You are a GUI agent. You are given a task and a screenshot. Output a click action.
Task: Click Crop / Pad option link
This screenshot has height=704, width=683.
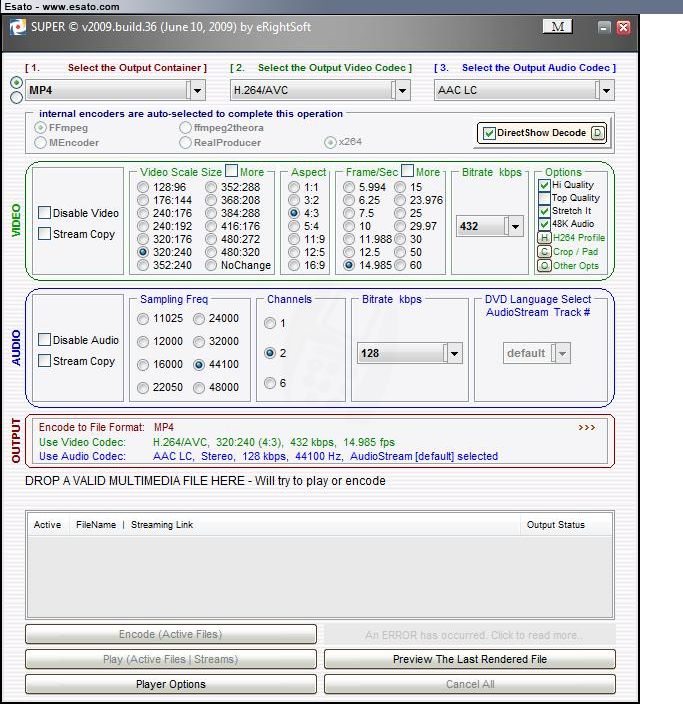575,252
